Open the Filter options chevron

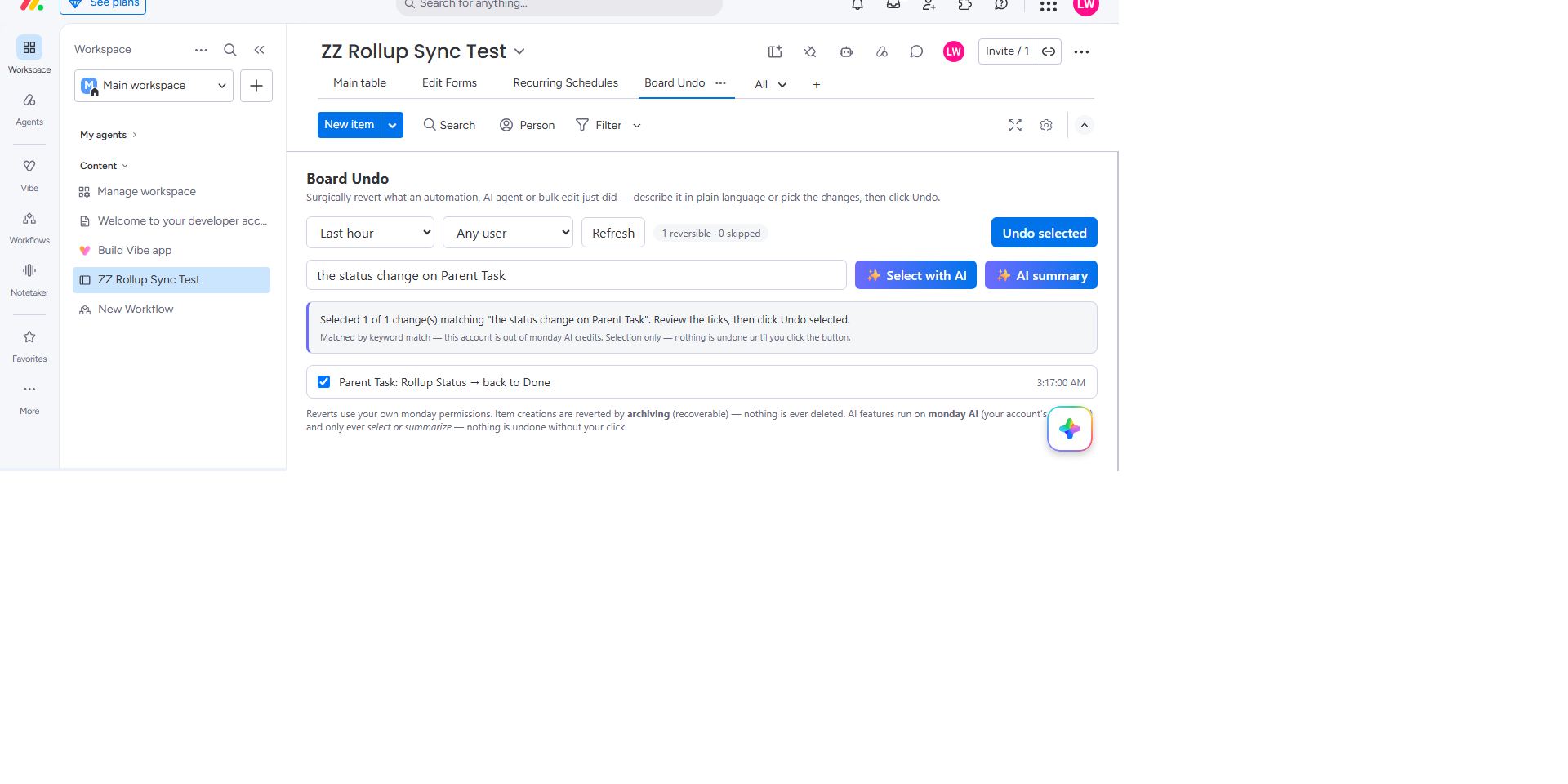(637, 126)
